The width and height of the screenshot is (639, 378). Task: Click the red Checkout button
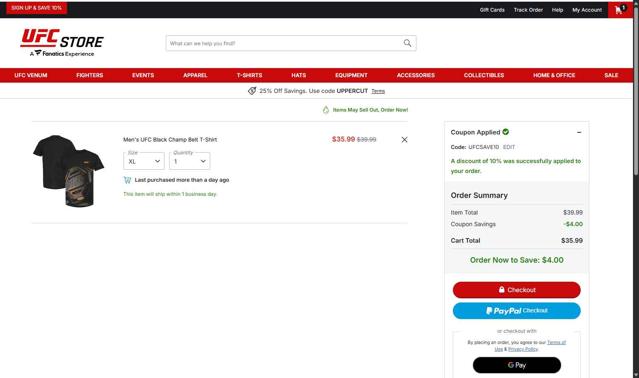[x=516, y=290]
